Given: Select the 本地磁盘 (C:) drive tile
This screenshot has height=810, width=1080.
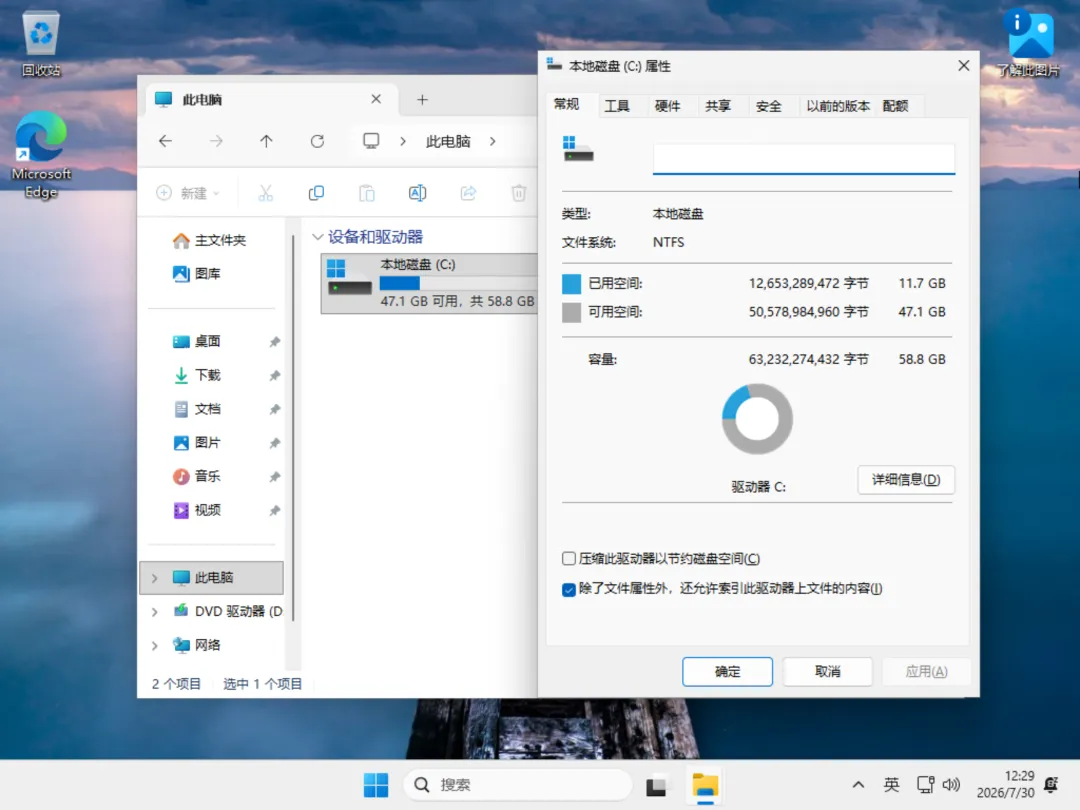Looking at the screenshot, I should [429, 284].
